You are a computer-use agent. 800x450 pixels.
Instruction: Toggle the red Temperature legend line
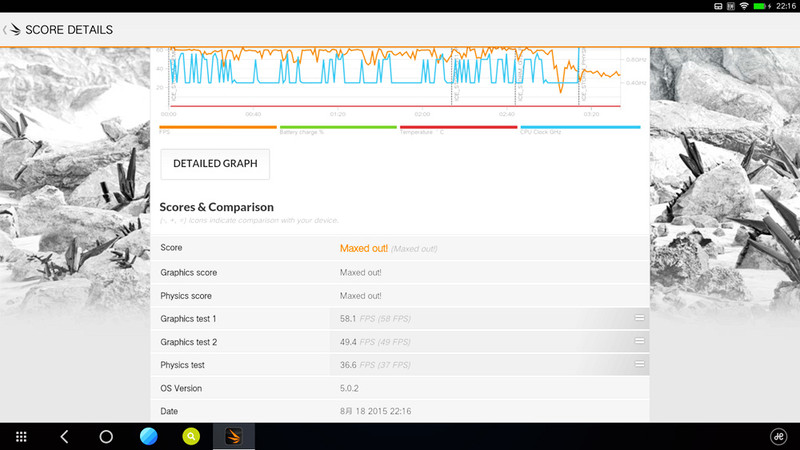[458, 127]
